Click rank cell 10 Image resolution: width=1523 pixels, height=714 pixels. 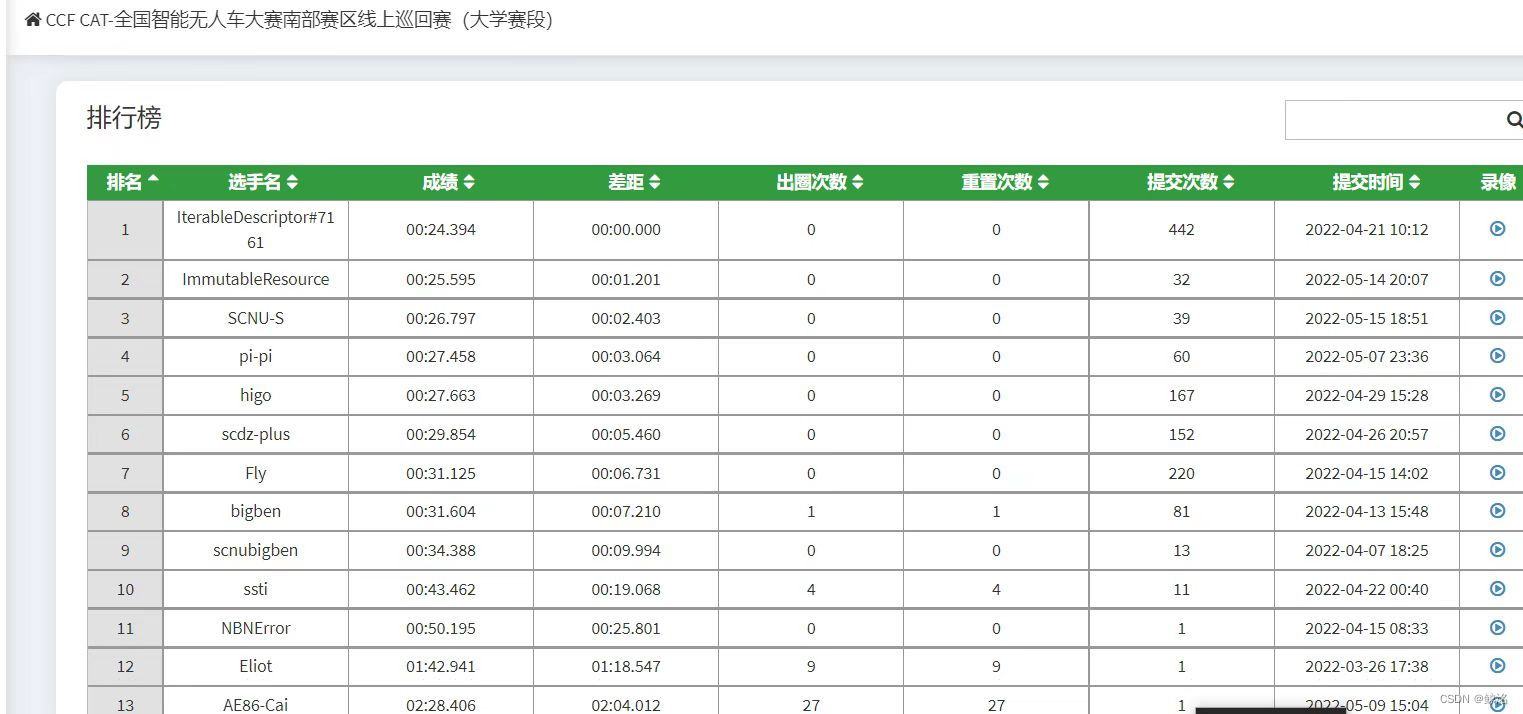(x=125, y=589)
